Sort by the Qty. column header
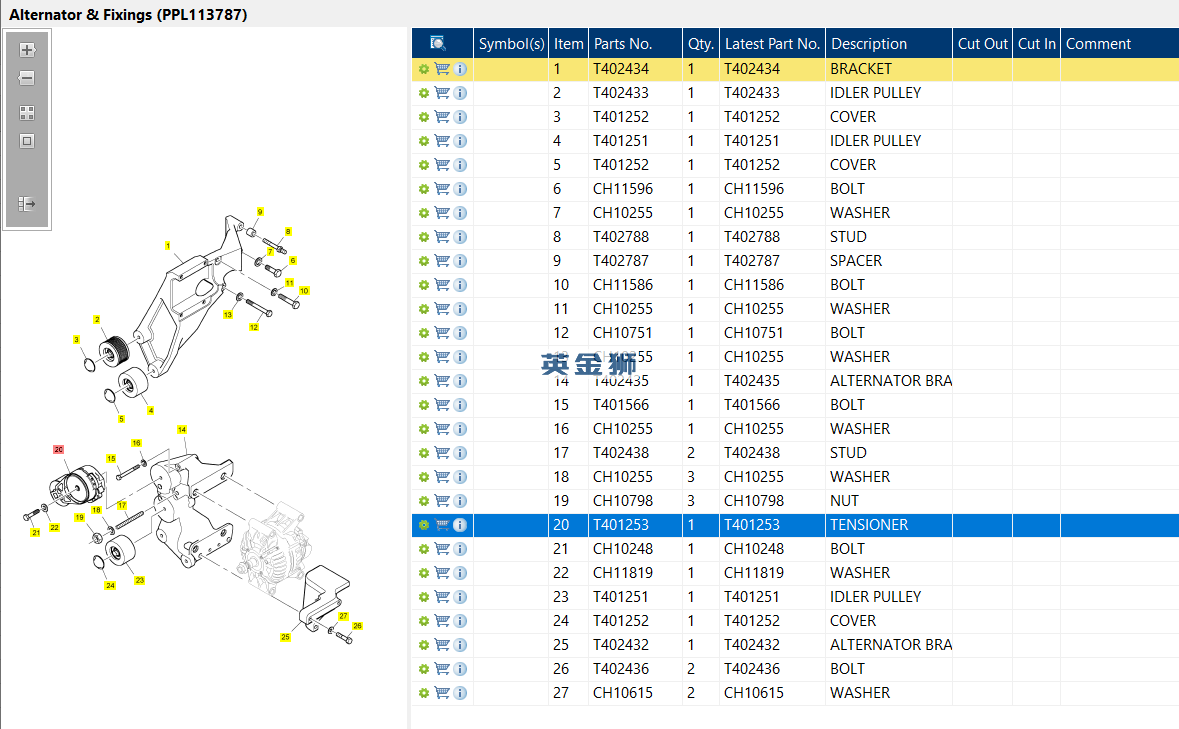1179x729 pixels. pyautogui.click(x=701, y=44)
